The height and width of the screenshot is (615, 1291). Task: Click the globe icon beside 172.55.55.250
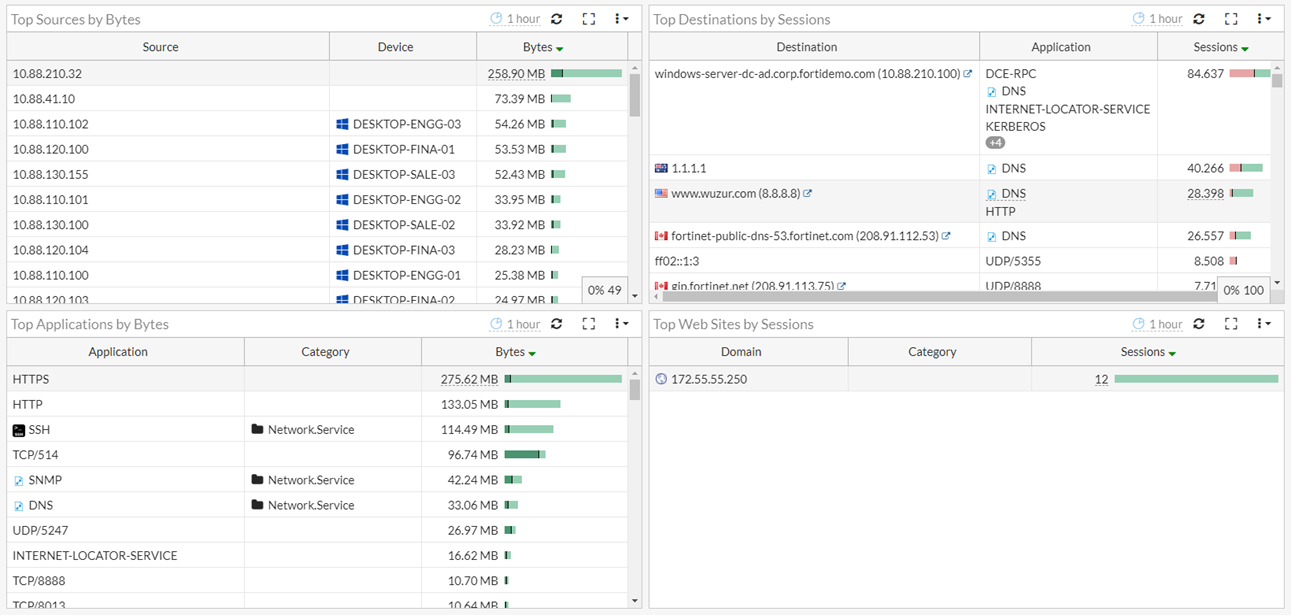tap(661, 380)
